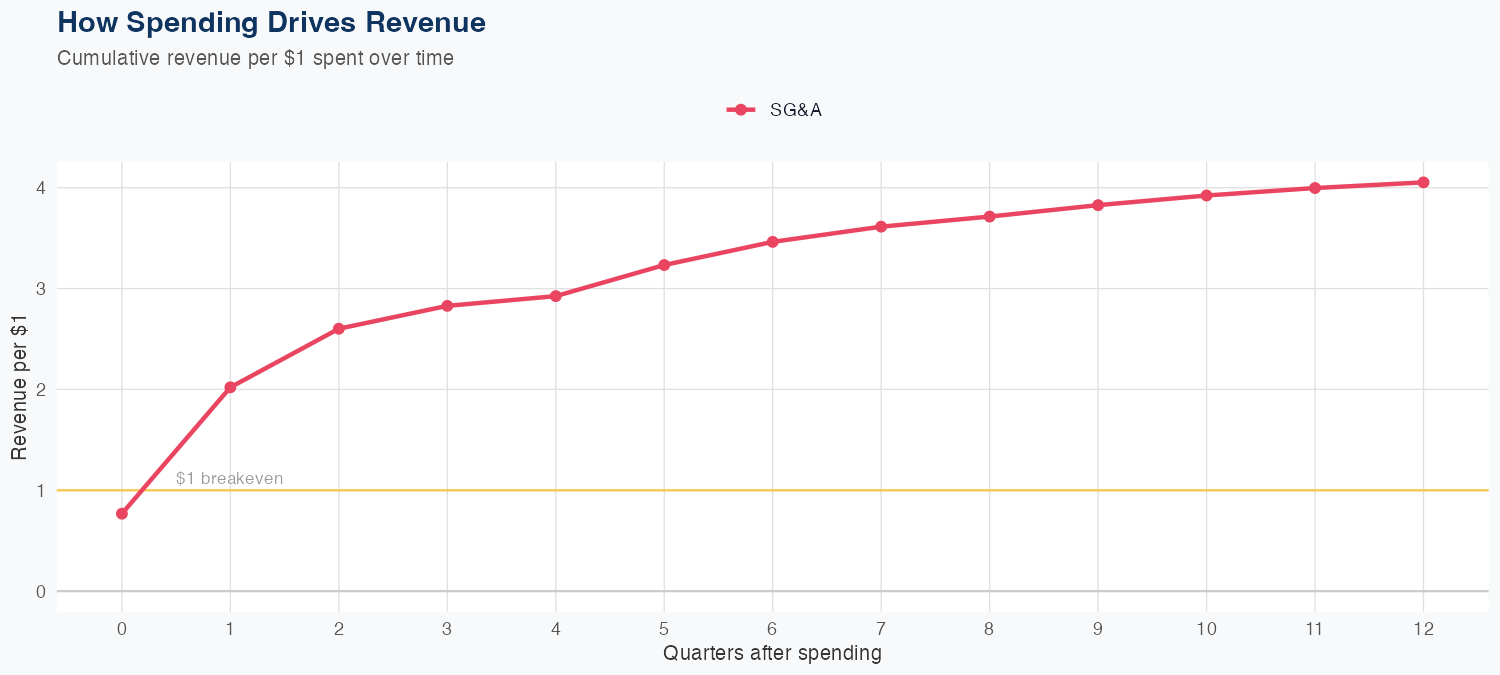Click the "Revenue per $1" axis title
Viewport: 1500px width, 675px height.
tap(19, 389)
